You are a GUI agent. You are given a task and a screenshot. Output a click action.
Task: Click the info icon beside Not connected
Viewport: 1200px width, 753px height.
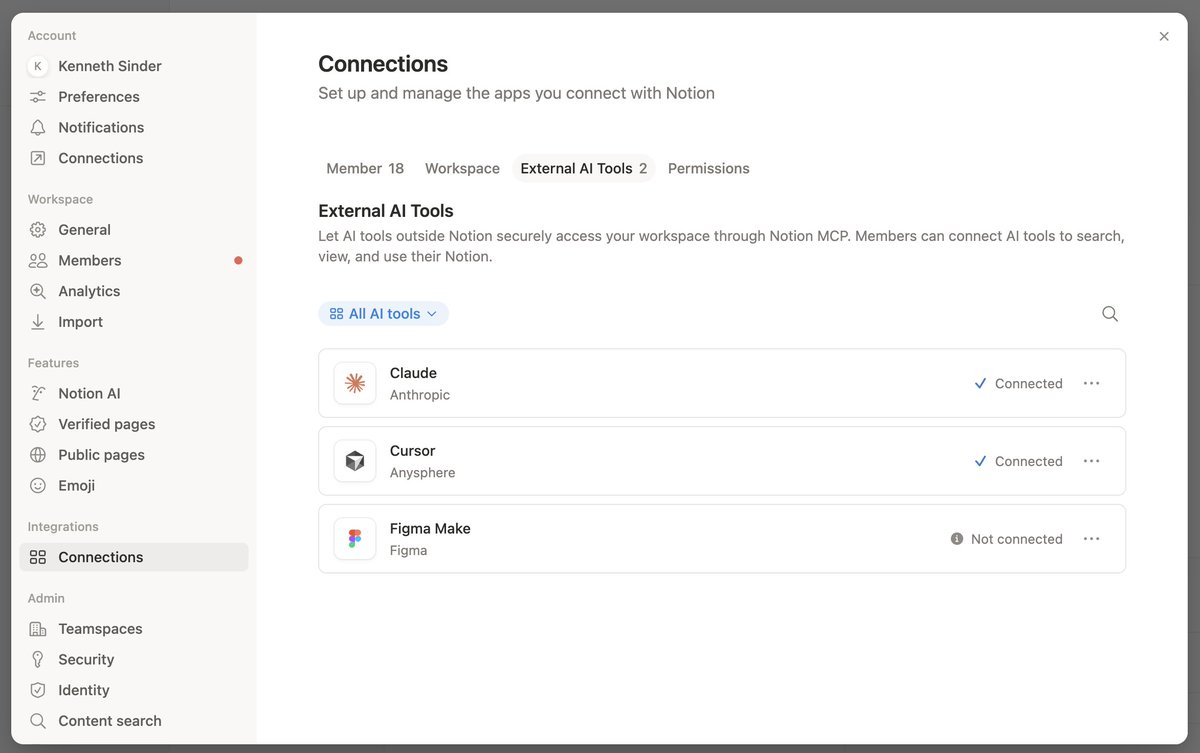pyautogui.click(x=957, y=539)
